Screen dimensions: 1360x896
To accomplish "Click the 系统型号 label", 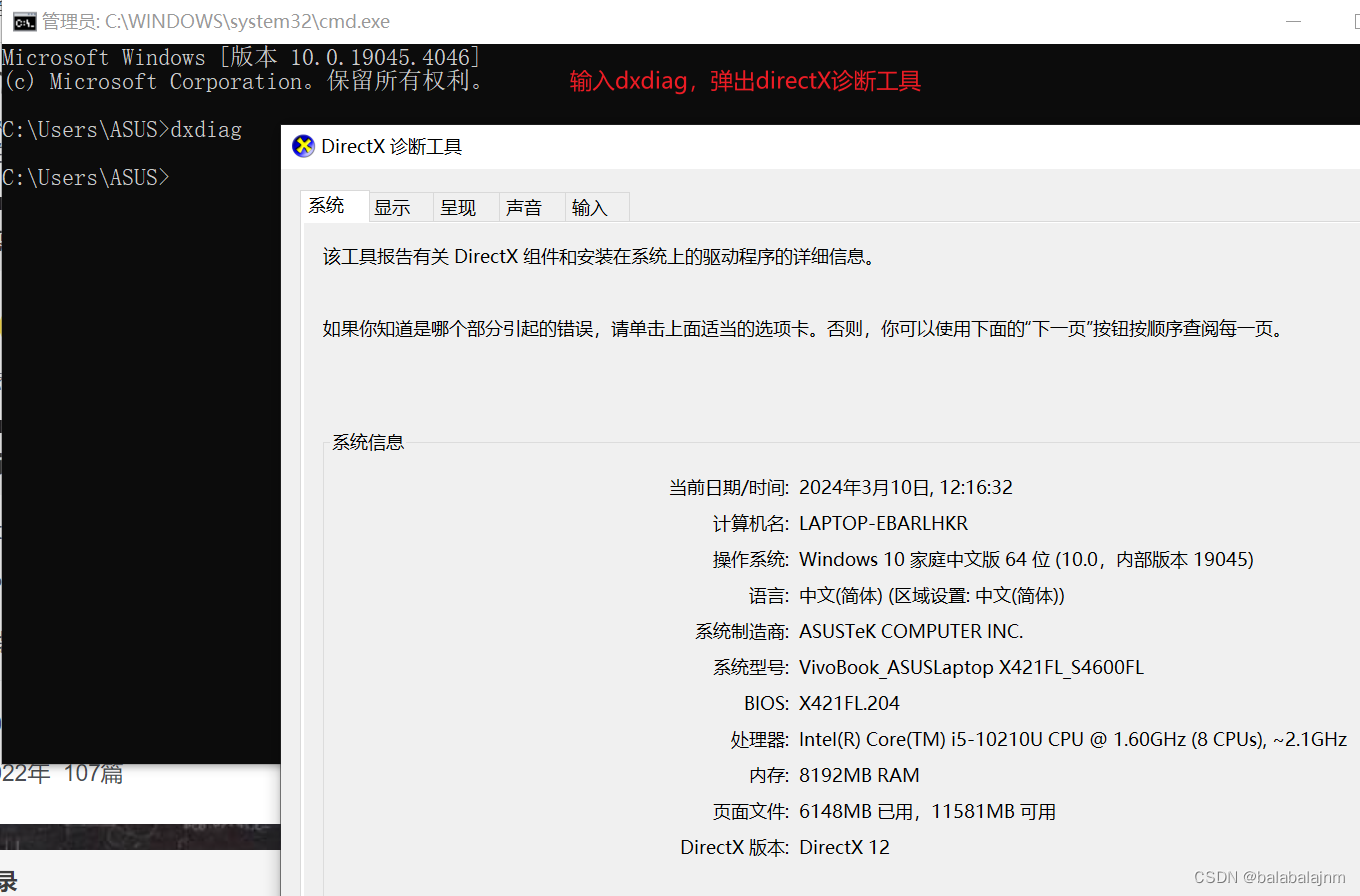I will coord(751,667).
